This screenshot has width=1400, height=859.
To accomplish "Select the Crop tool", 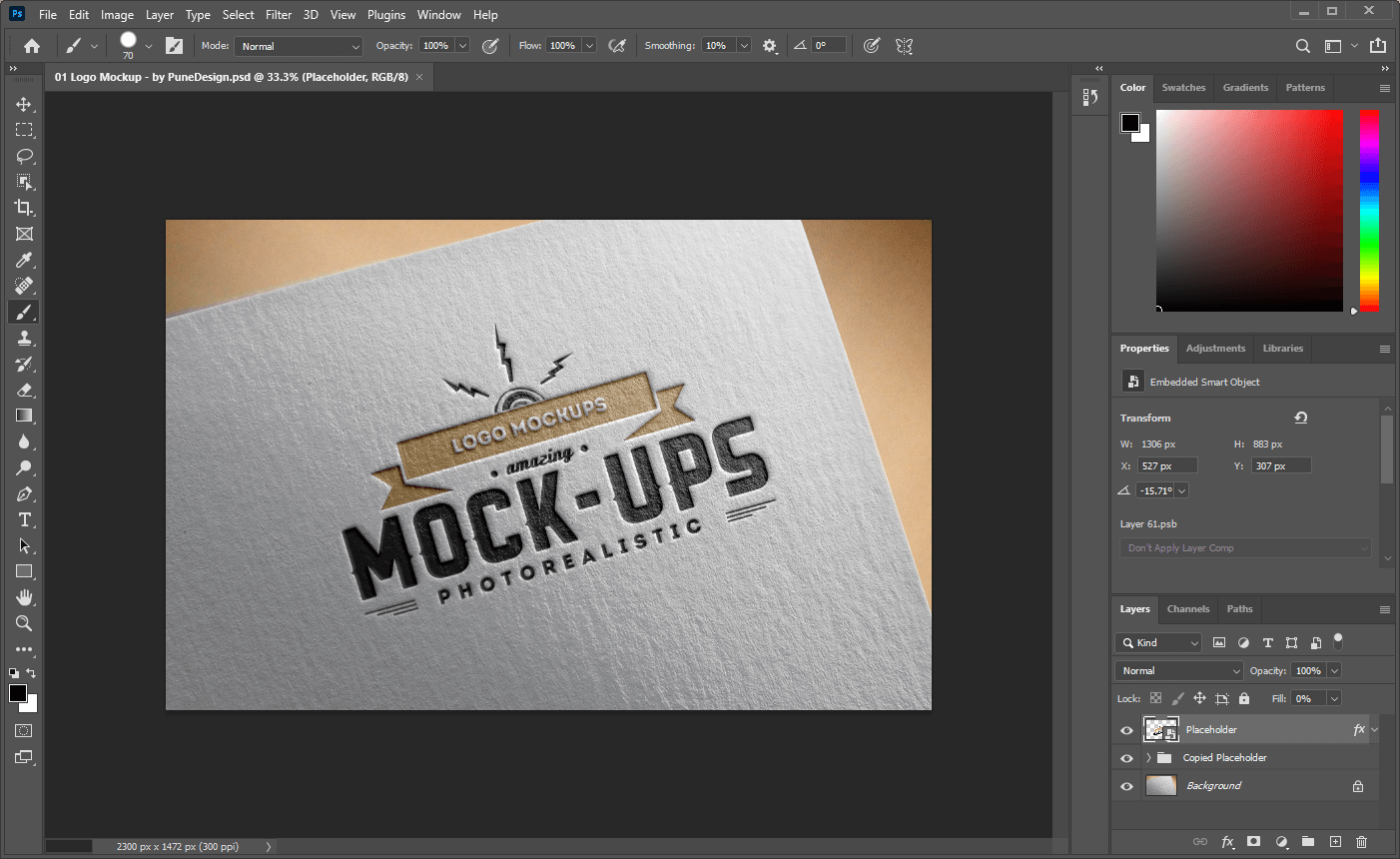I will [x=24, y=208].
